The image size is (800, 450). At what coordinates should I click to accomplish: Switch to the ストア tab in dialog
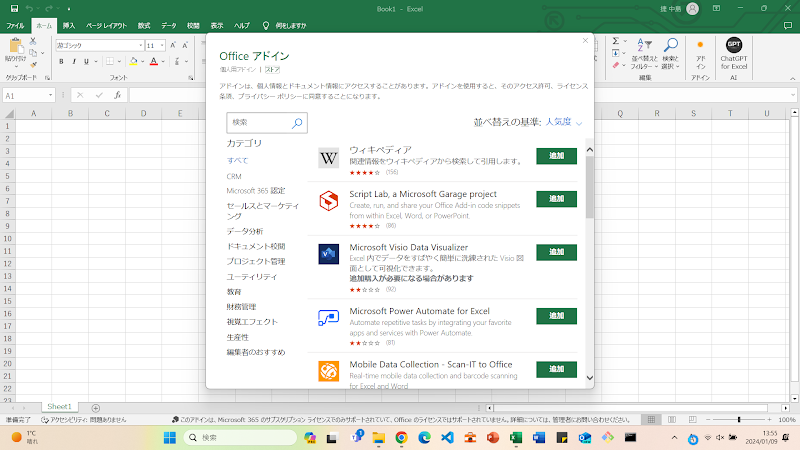point(272,69)
